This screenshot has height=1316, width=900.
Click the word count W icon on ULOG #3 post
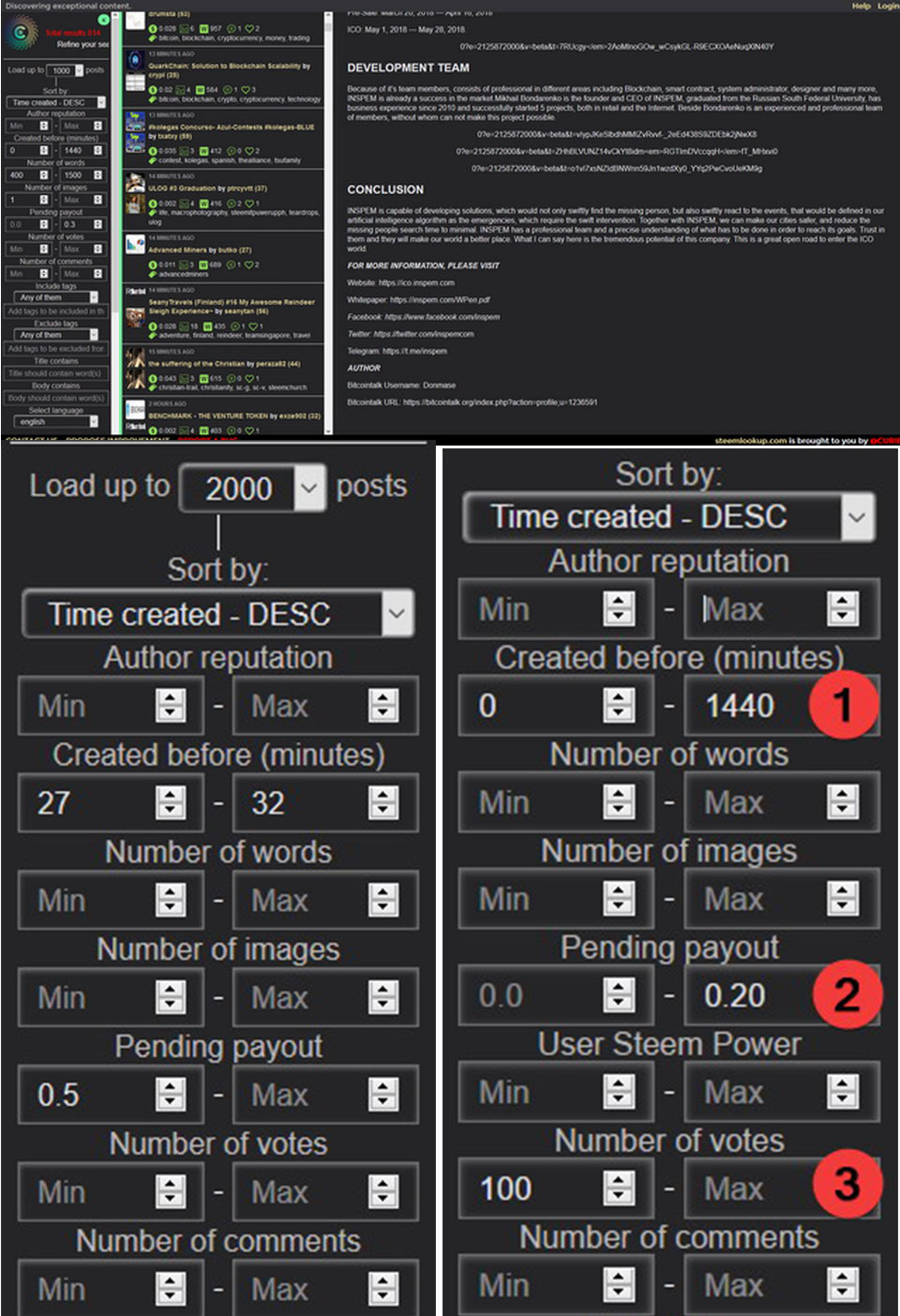click(x=204, y=204)
